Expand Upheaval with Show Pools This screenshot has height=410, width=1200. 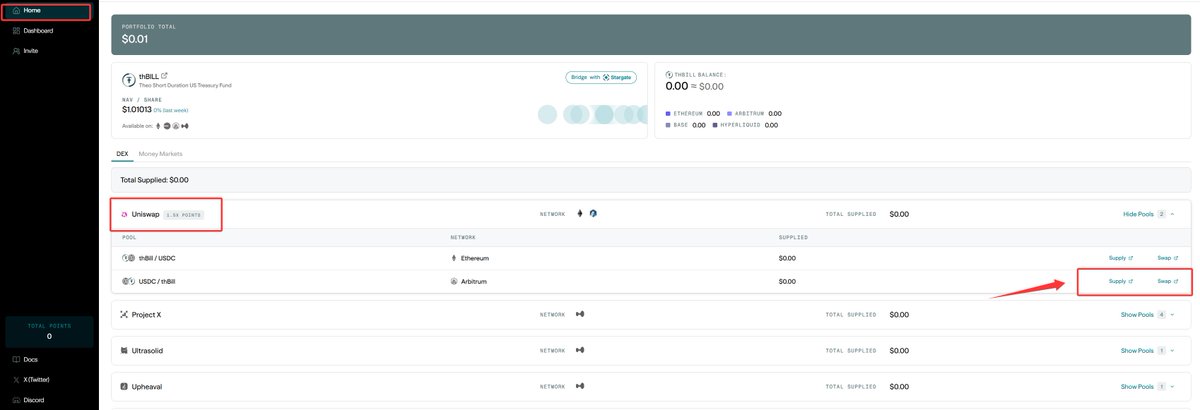click(1138, 386)
